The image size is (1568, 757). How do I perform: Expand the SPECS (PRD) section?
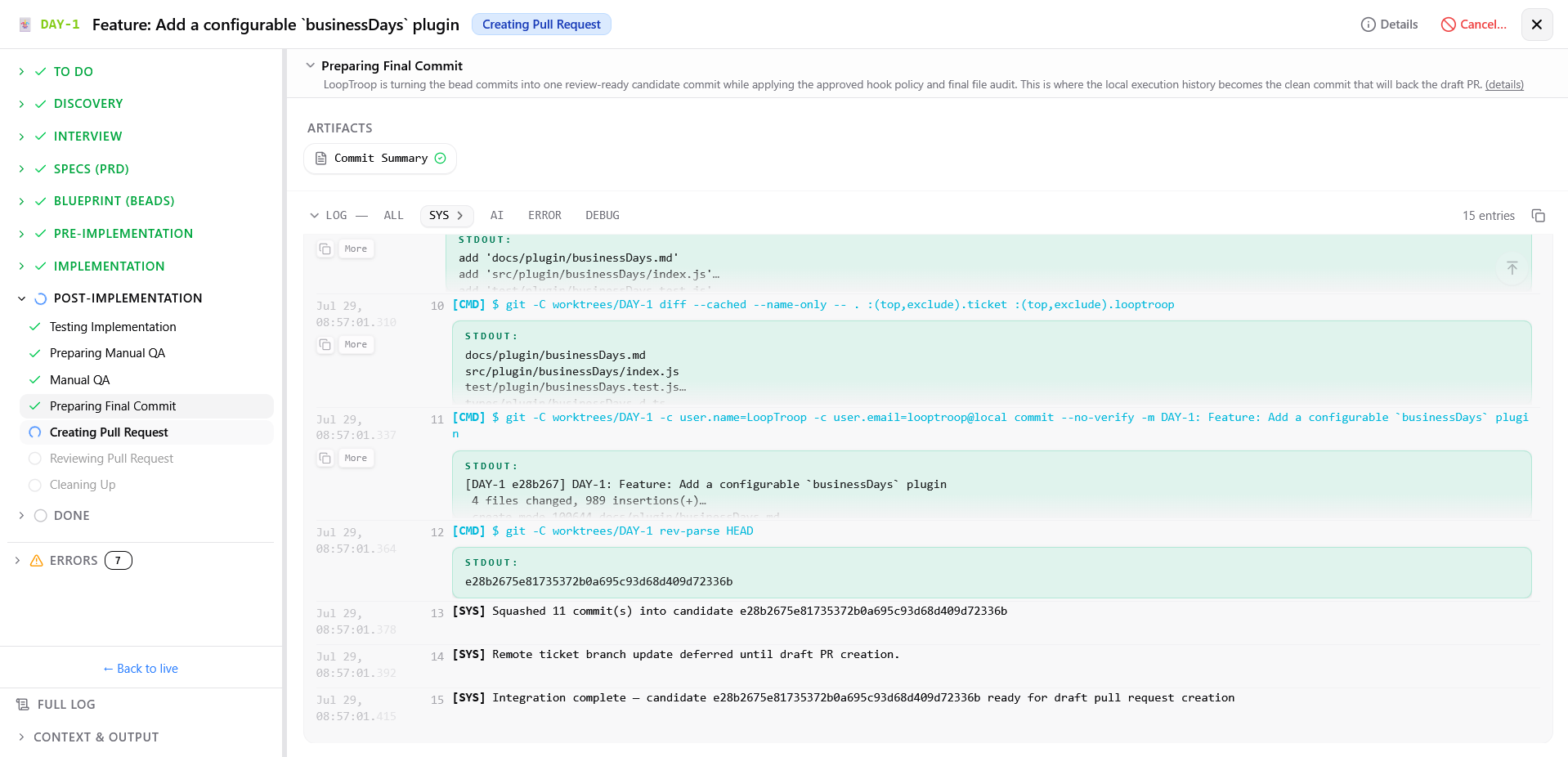point(21,169)
